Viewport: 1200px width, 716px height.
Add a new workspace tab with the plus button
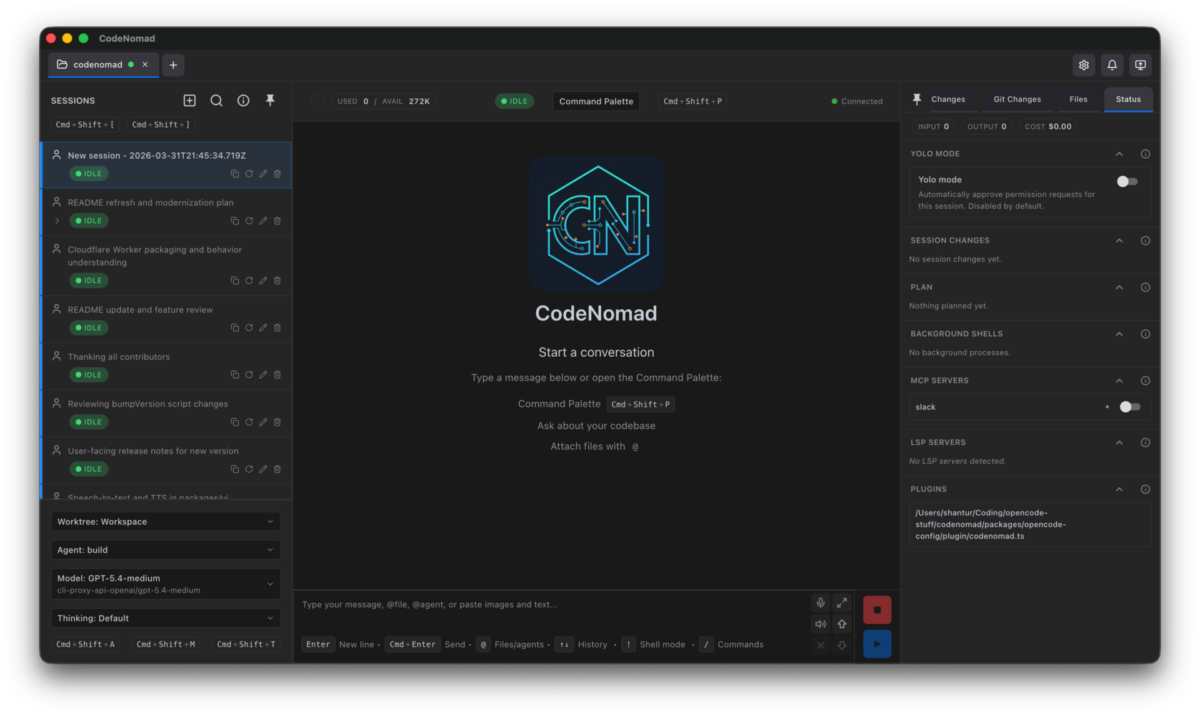(x=173, y=65)
